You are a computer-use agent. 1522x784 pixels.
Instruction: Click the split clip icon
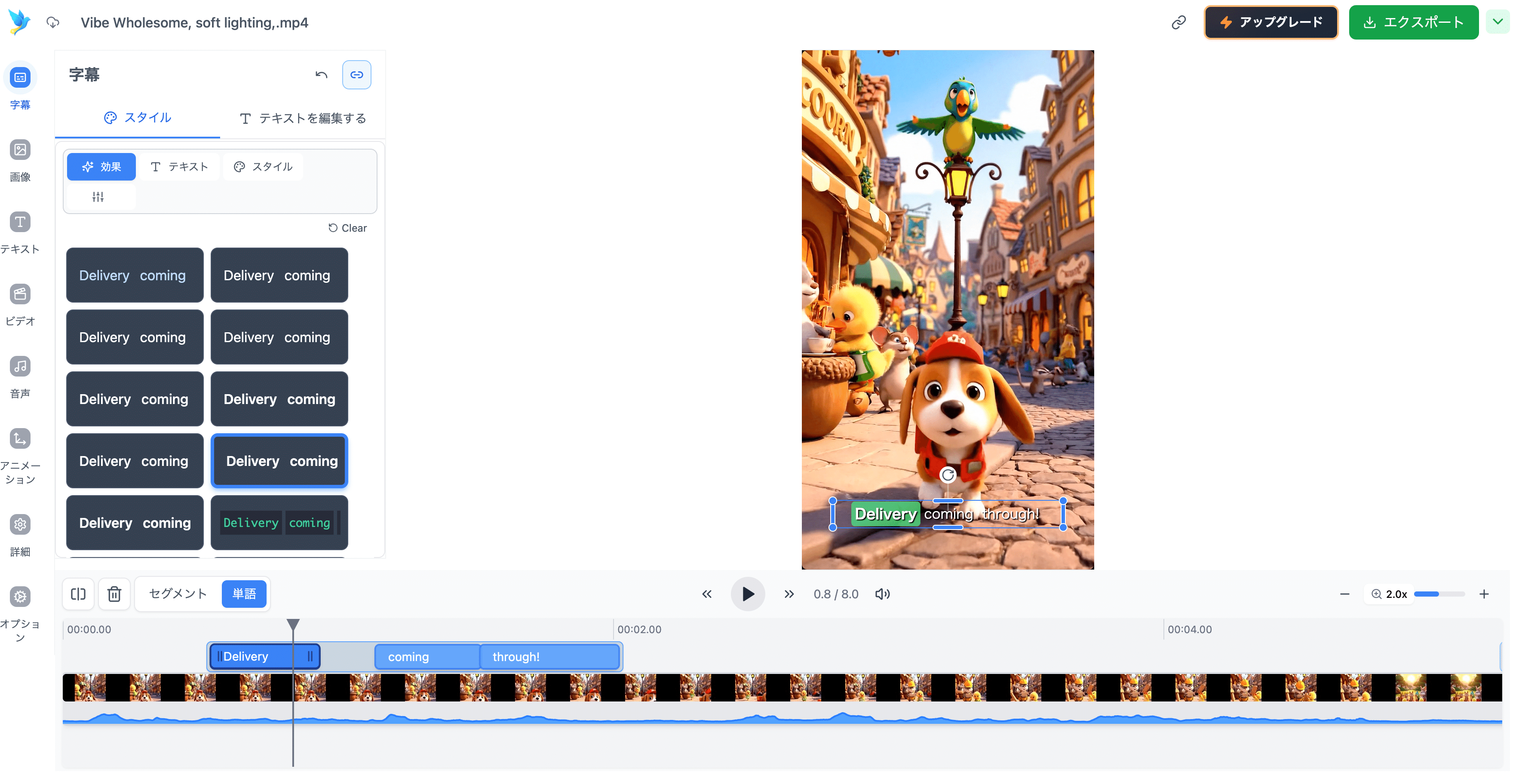[x=78, y=594]
